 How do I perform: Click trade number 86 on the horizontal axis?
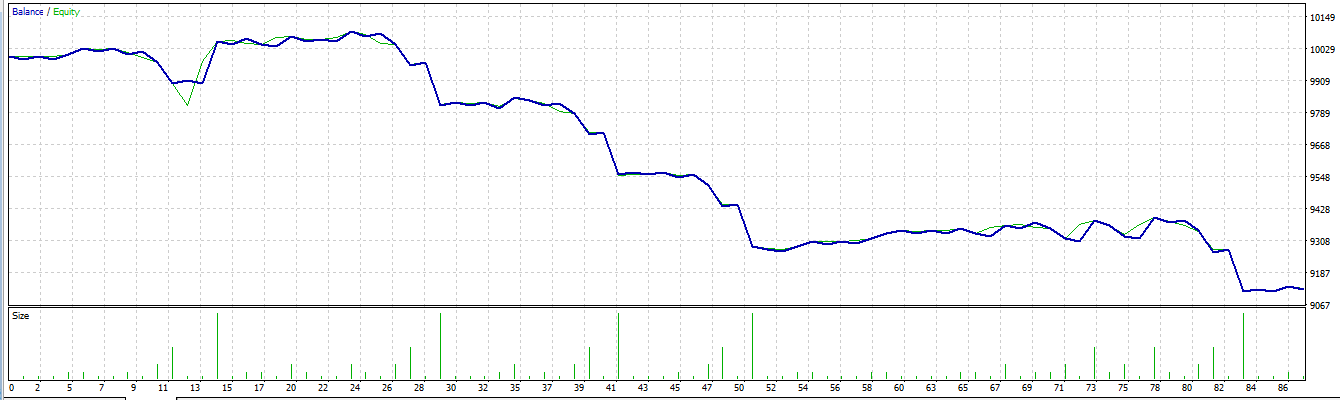coord(1283,387)
